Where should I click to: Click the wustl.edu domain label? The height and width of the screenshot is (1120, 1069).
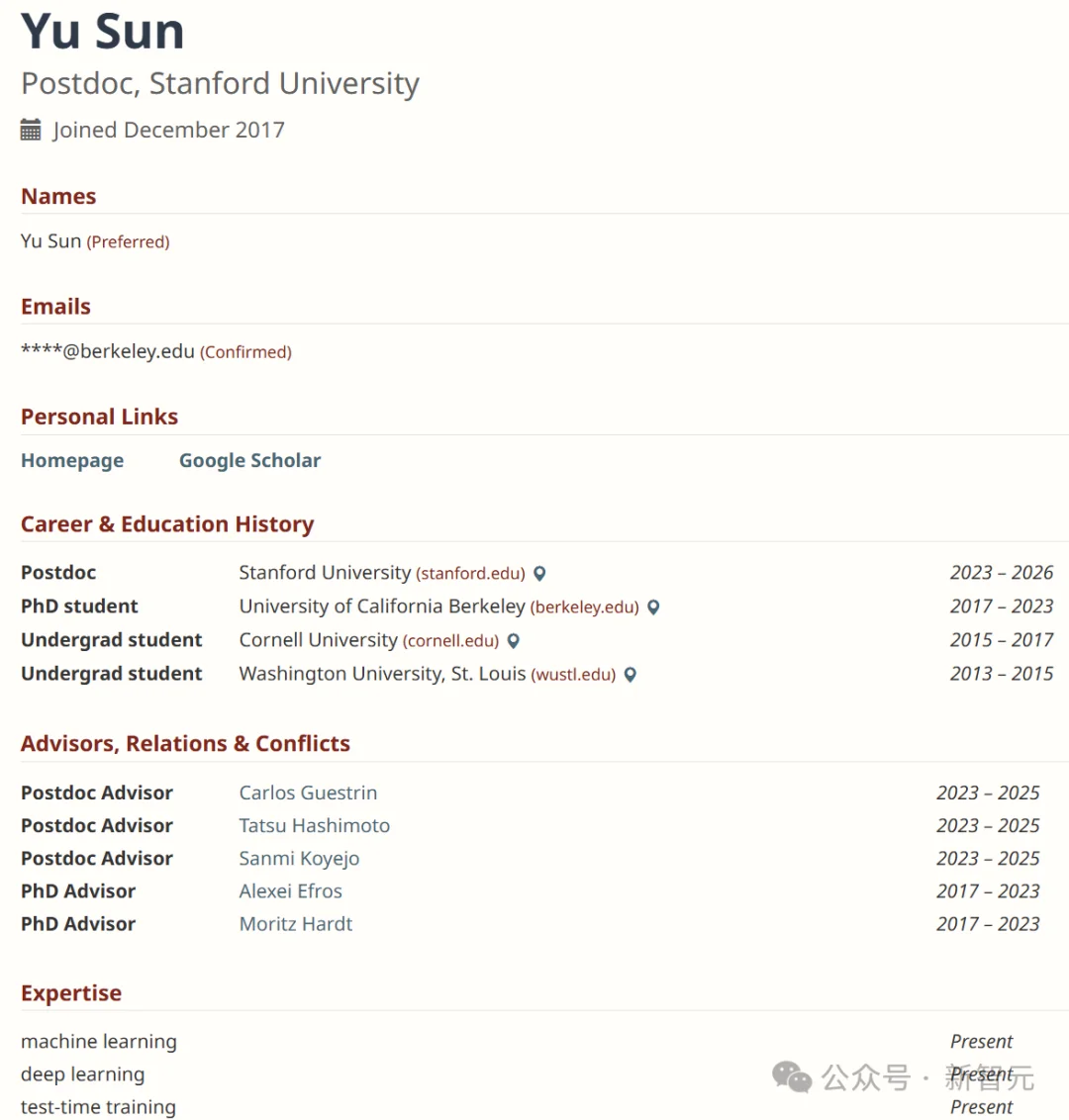[x=573, y=675]
